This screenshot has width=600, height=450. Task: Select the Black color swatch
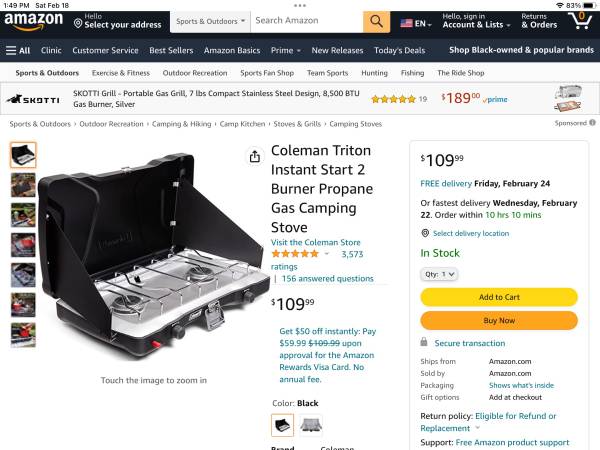(282, 425)
